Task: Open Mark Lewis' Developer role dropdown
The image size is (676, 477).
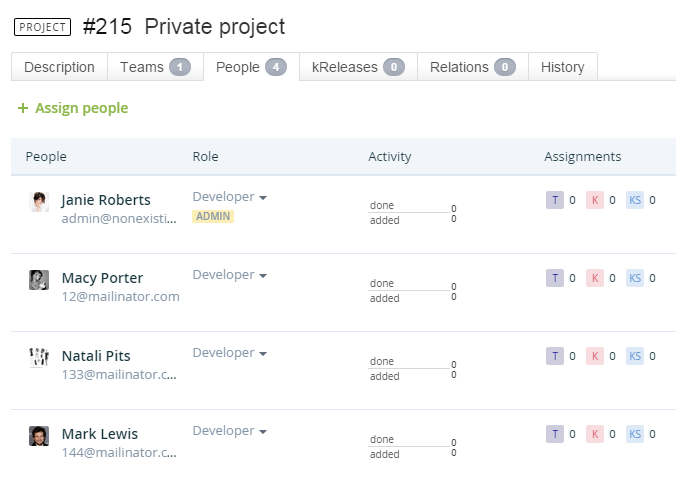Action: coord(229,431)
